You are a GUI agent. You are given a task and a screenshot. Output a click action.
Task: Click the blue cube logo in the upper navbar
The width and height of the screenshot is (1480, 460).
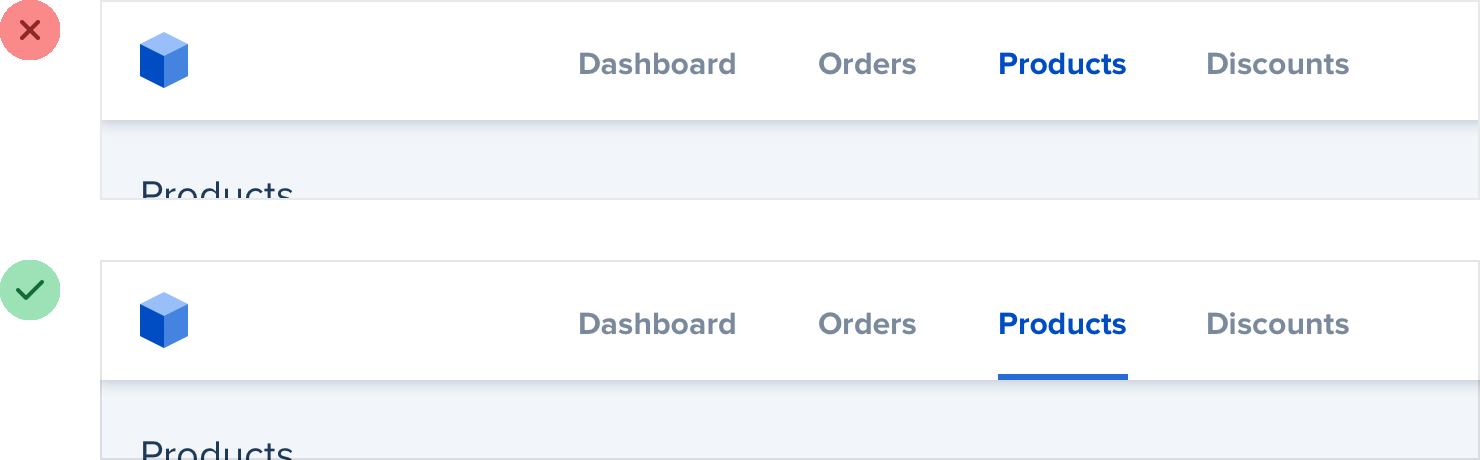click(164, 61)
